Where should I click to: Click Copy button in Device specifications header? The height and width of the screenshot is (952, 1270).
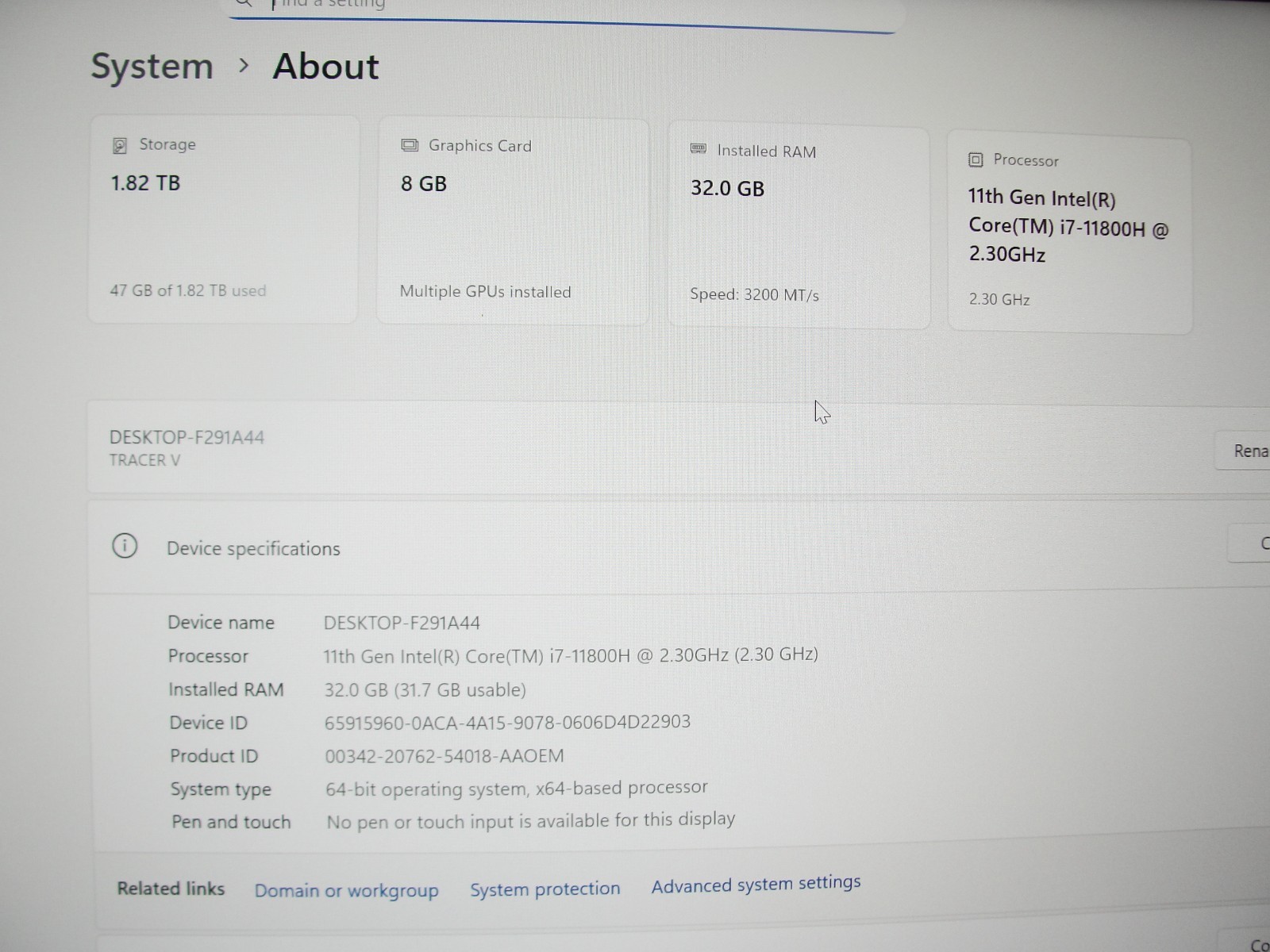click(1250, 544)
